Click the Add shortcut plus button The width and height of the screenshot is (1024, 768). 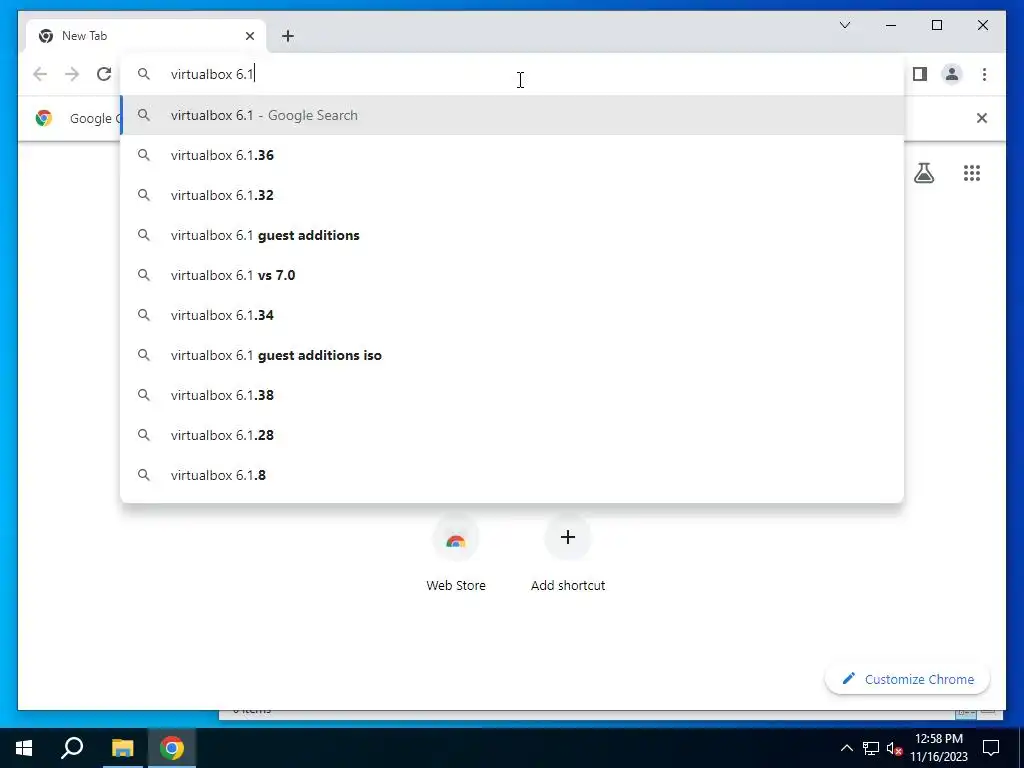click(568, 537)
